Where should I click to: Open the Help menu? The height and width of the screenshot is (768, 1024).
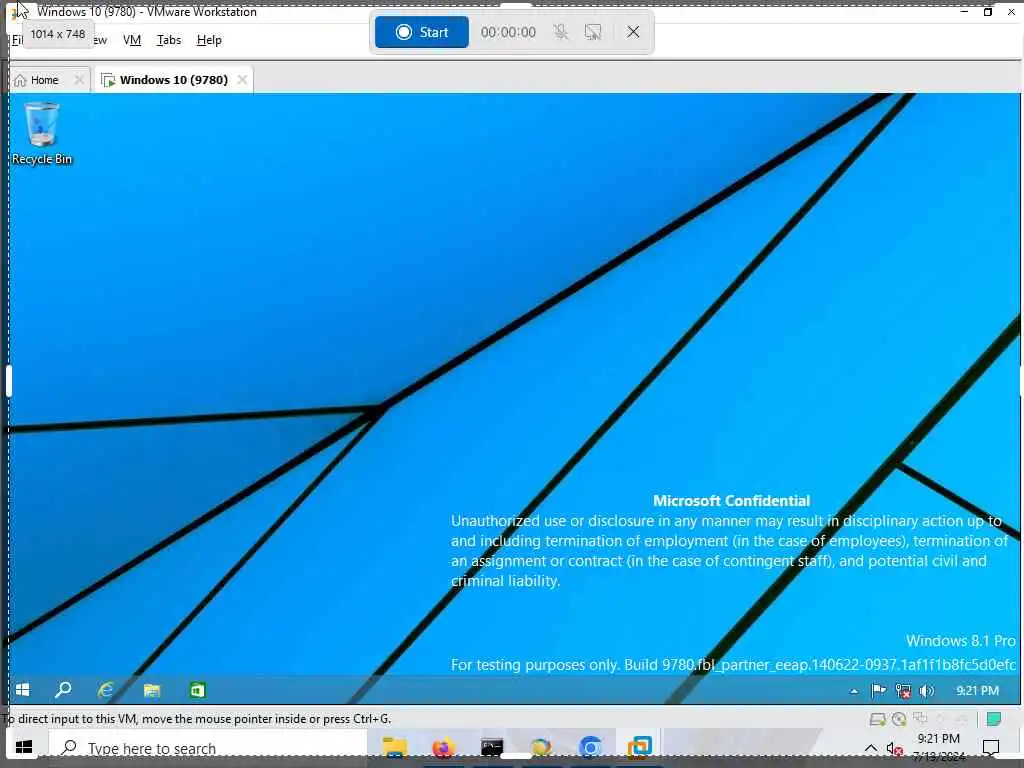pos(209,40)
